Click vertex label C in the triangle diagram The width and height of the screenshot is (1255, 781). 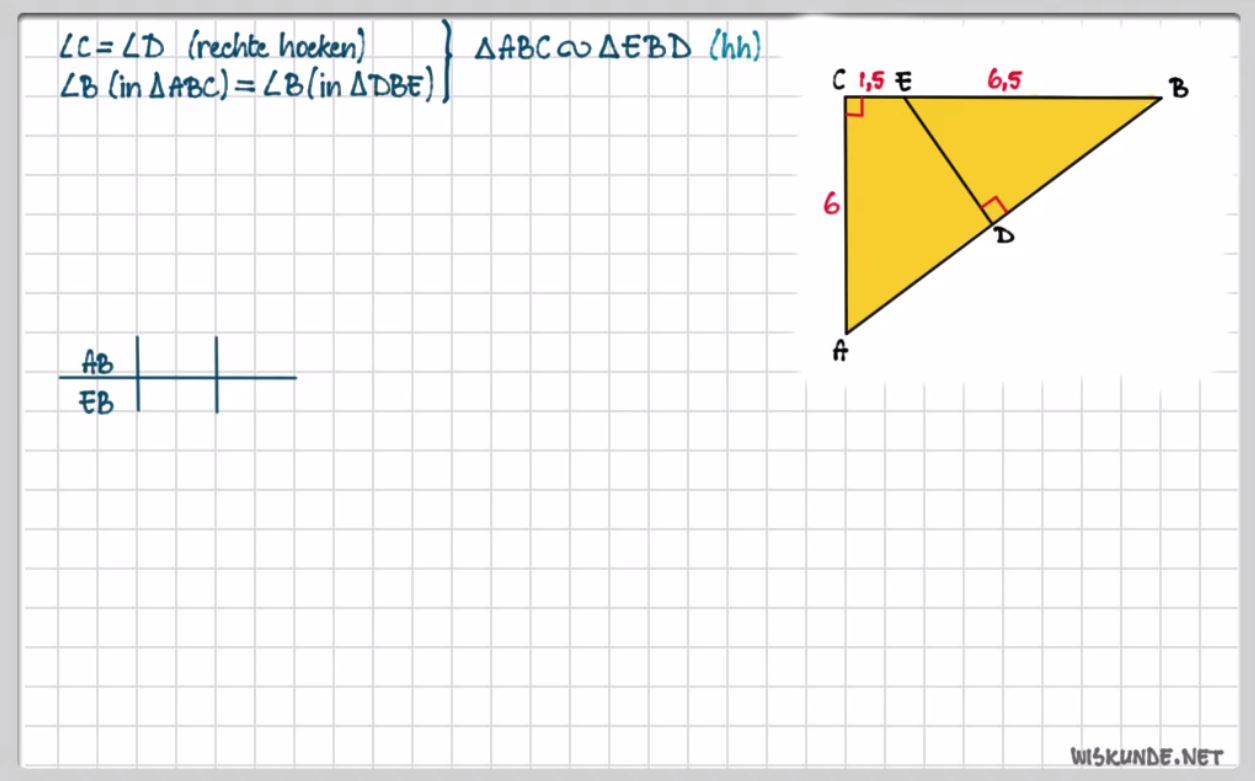[x=840, y=81]
